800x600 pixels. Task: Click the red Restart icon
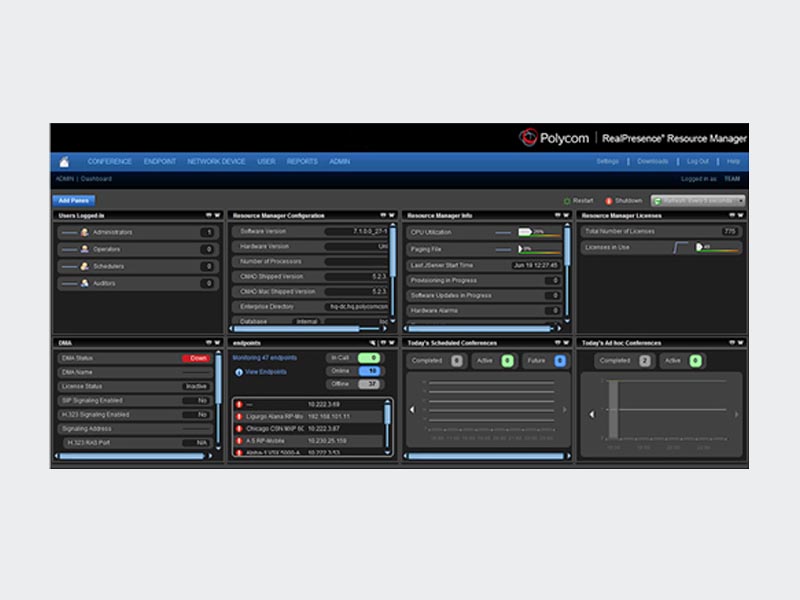(x=567, y=200)
